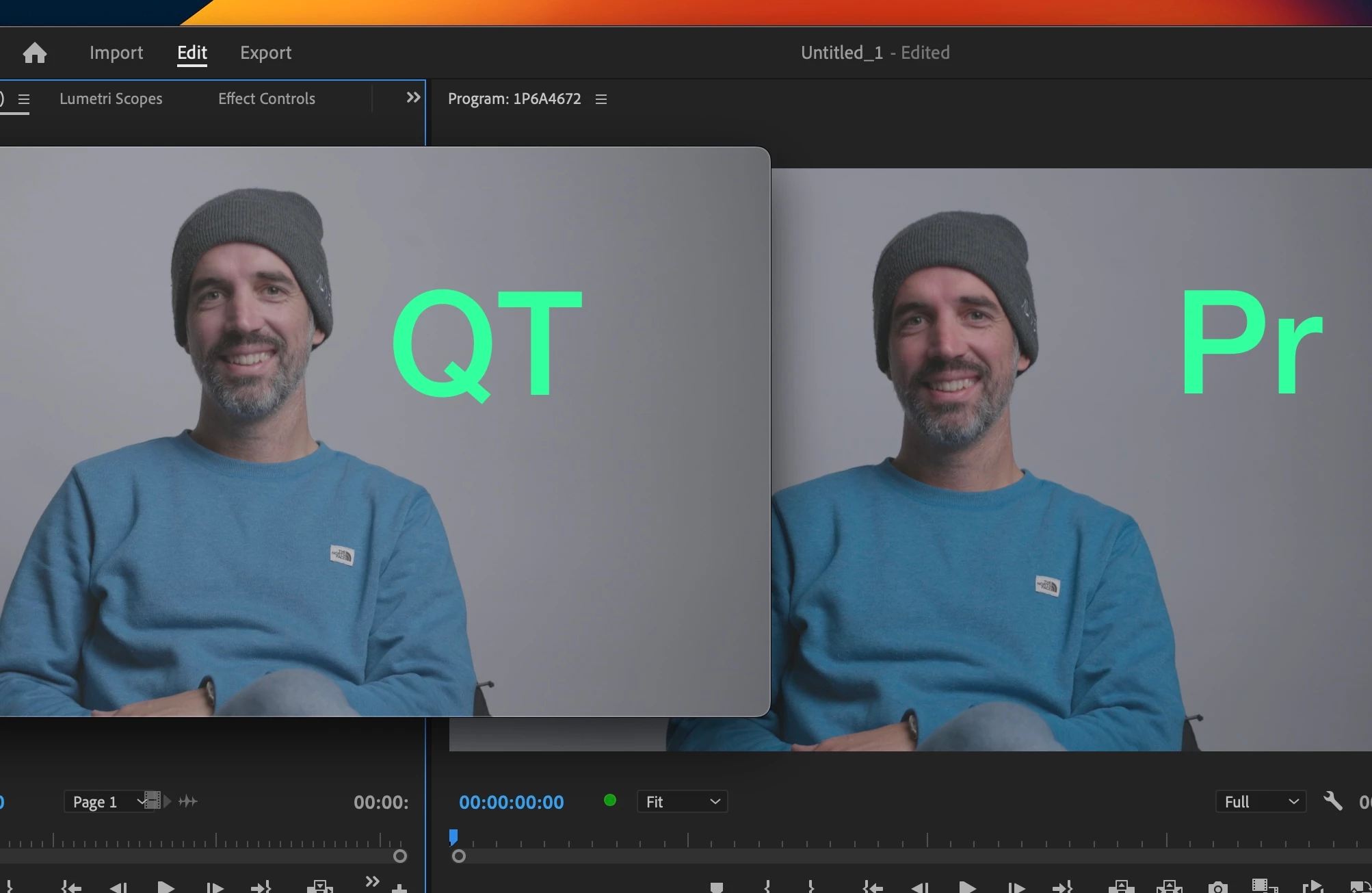Click the Home icon
This screenshot has width=1372, height=893.
pyautogui.click(x=34, y=53)
